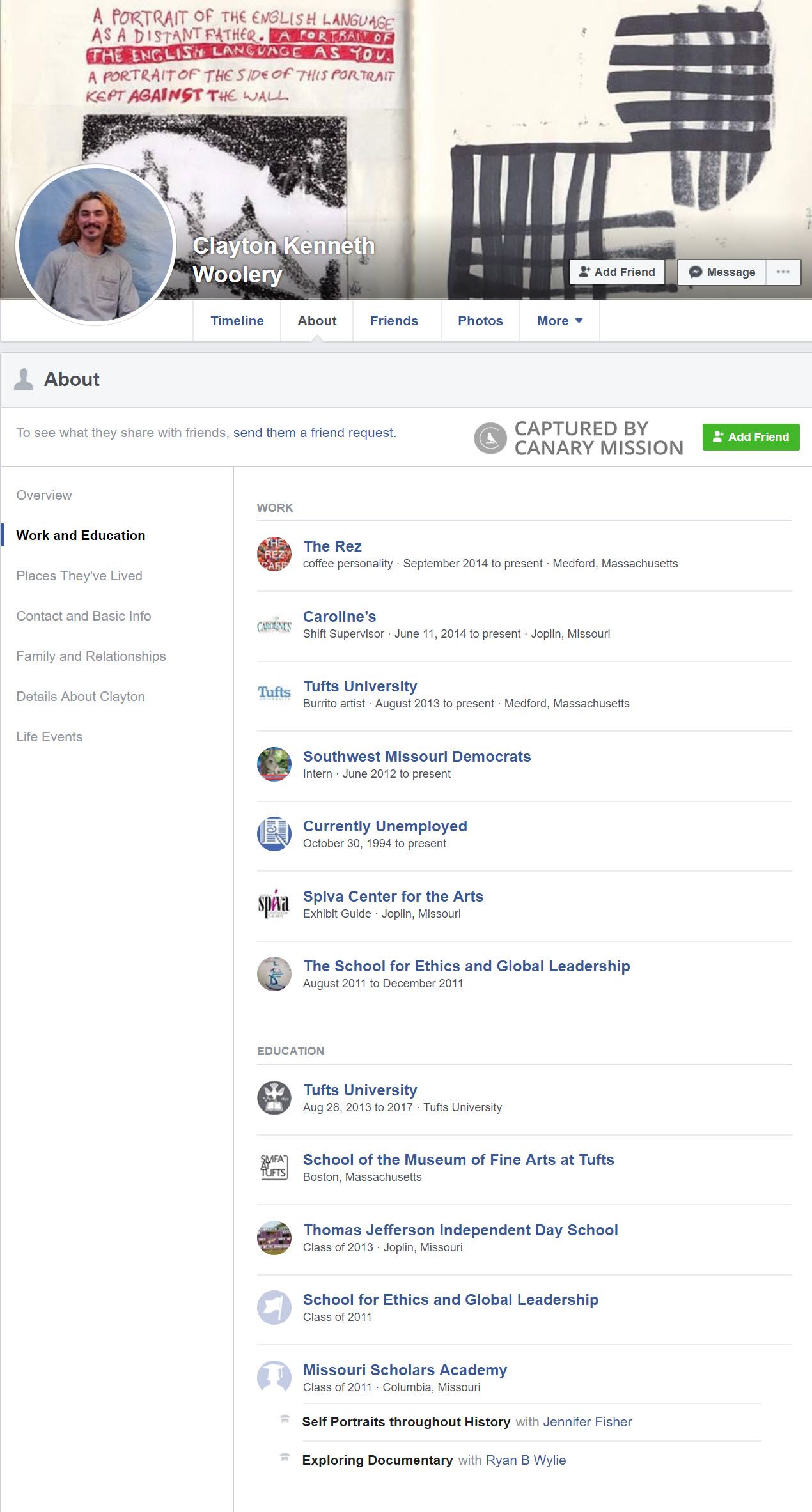
Task: Open Jennifer Fisher's profile link
Action: [587, 1422]
